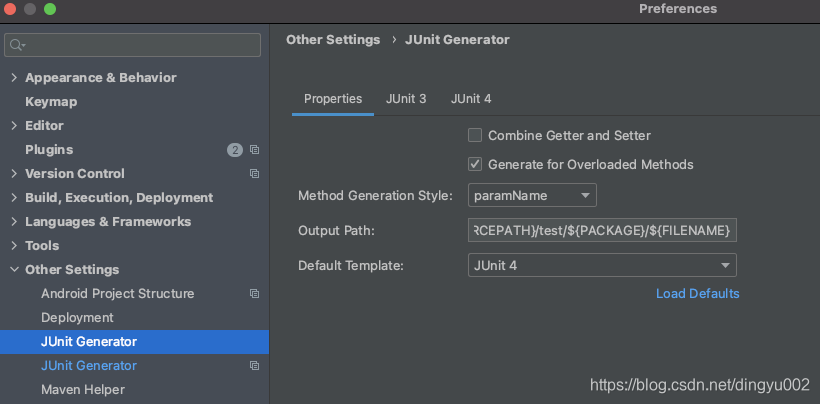Click the project-level icon beside Plugins

255,150
